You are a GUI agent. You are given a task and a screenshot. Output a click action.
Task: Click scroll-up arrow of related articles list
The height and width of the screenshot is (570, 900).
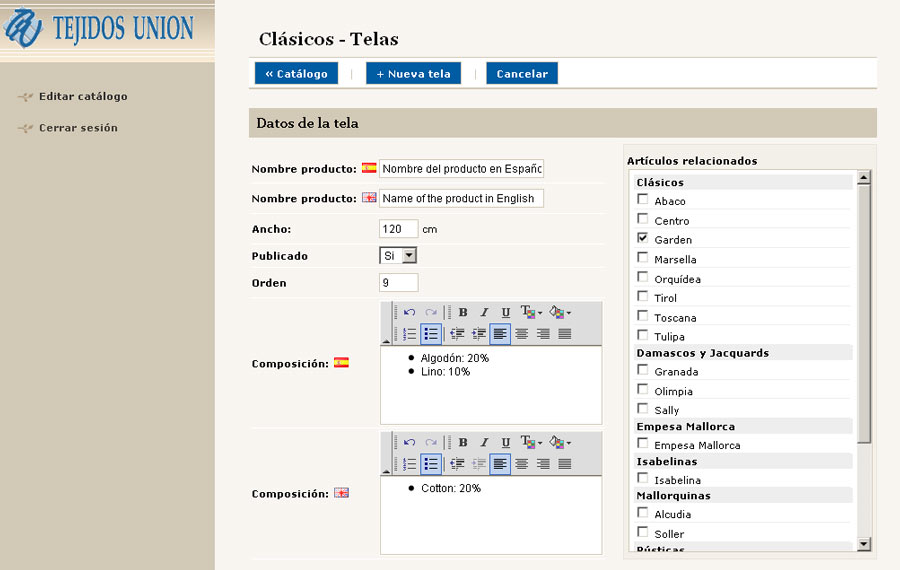point(864,177)
